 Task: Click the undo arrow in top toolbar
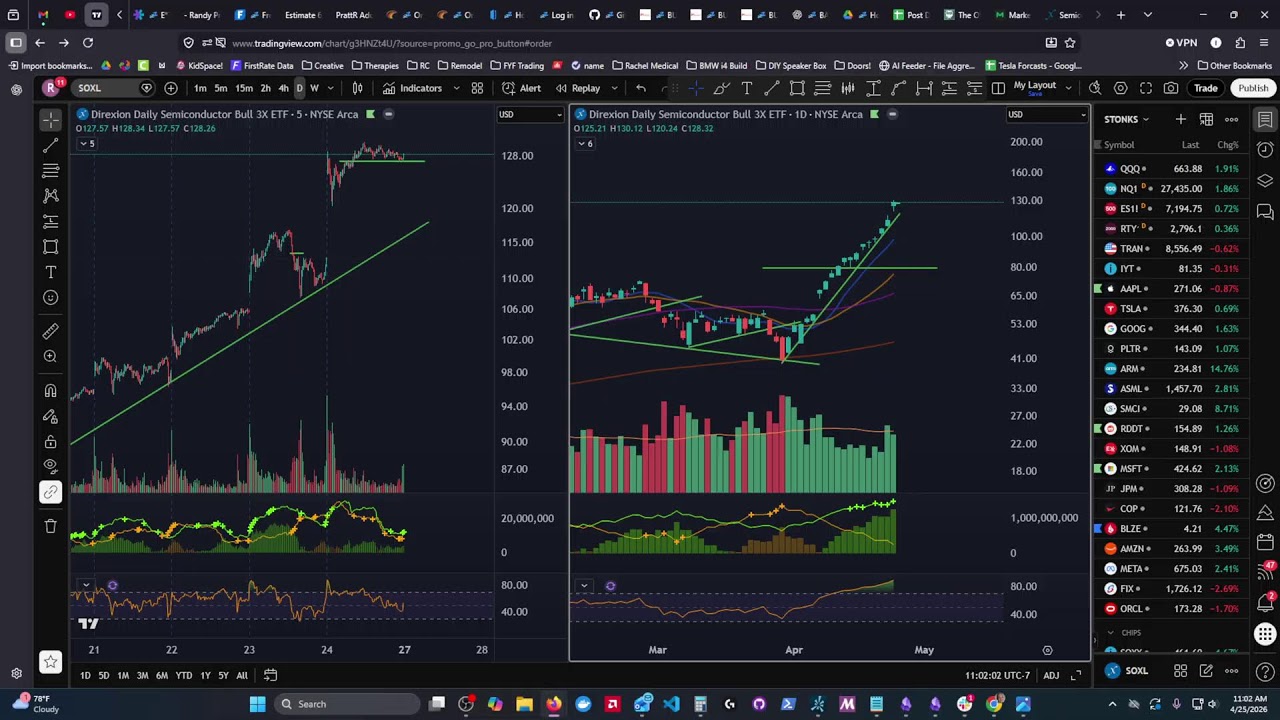641,88
